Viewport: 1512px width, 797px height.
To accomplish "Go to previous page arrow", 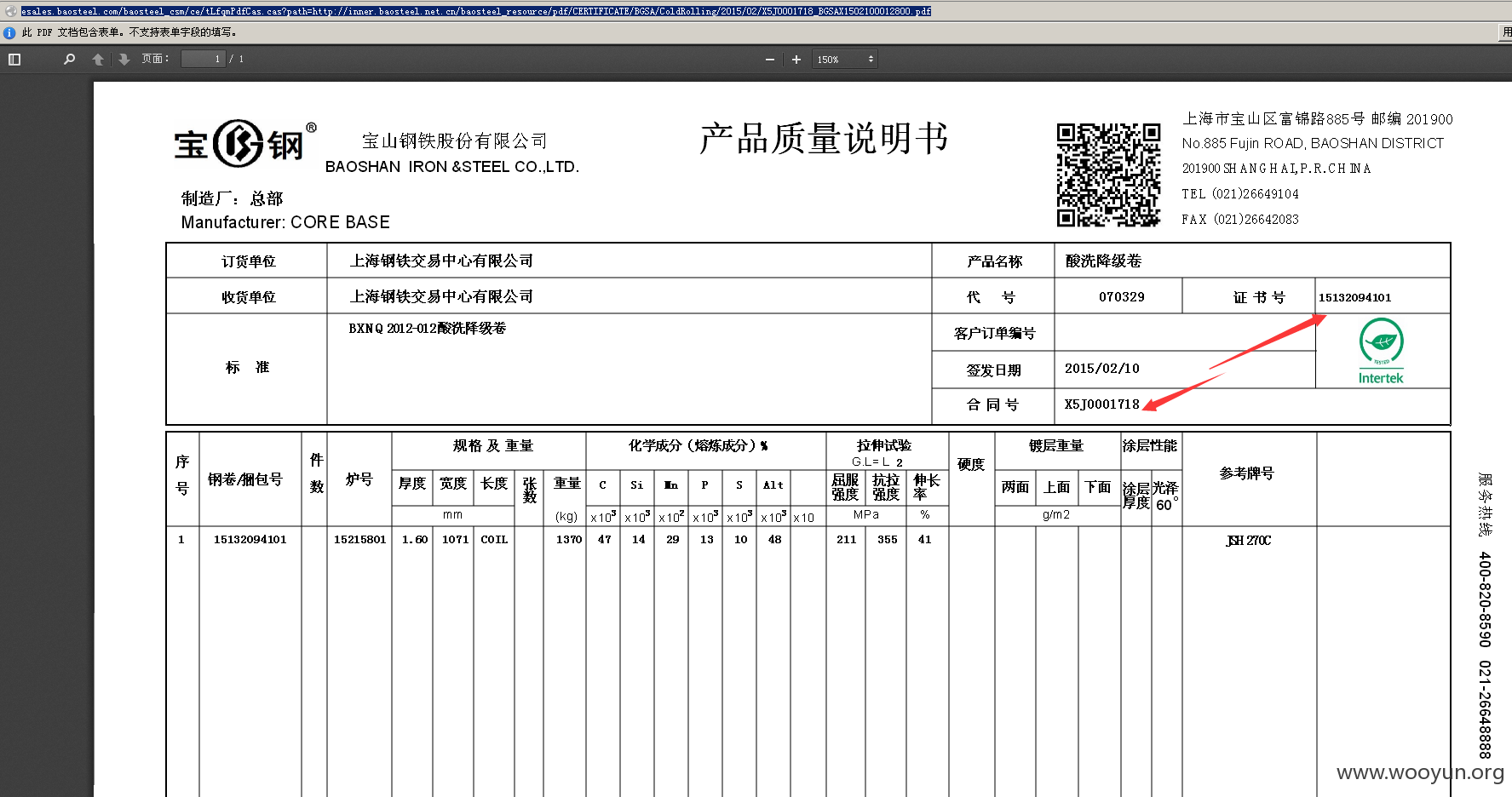I will [98, 60].
